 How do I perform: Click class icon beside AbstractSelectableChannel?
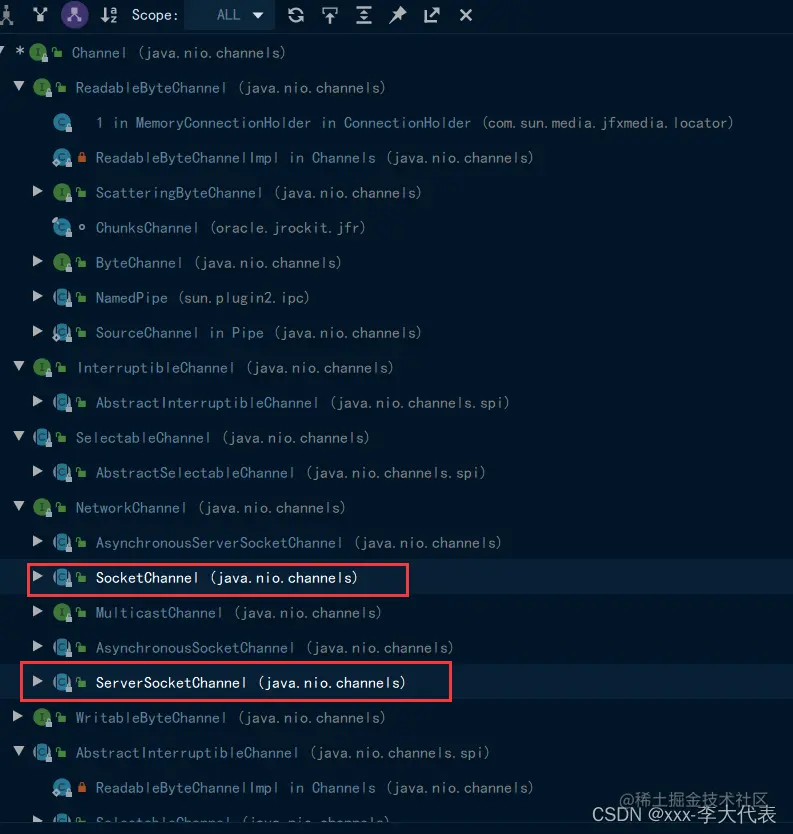[63, 473]
